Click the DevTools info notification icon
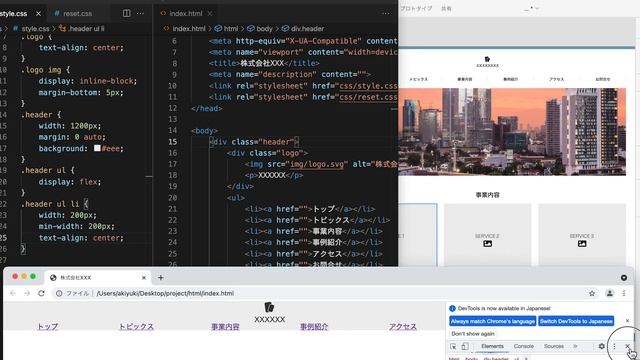The image size is (640, 360). point(452,308)
